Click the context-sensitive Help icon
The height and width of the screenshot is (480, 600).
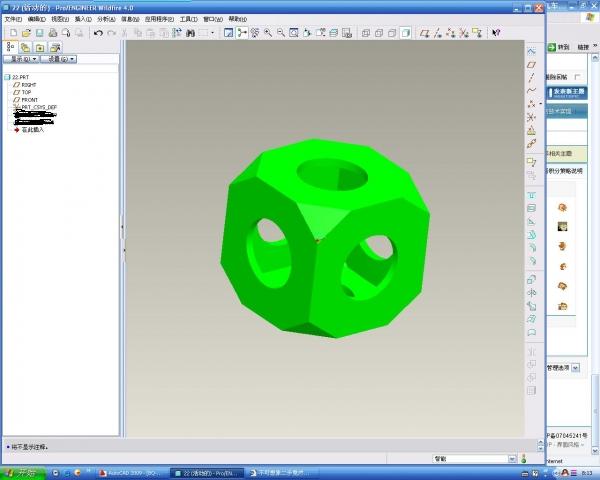pos(496,33)
